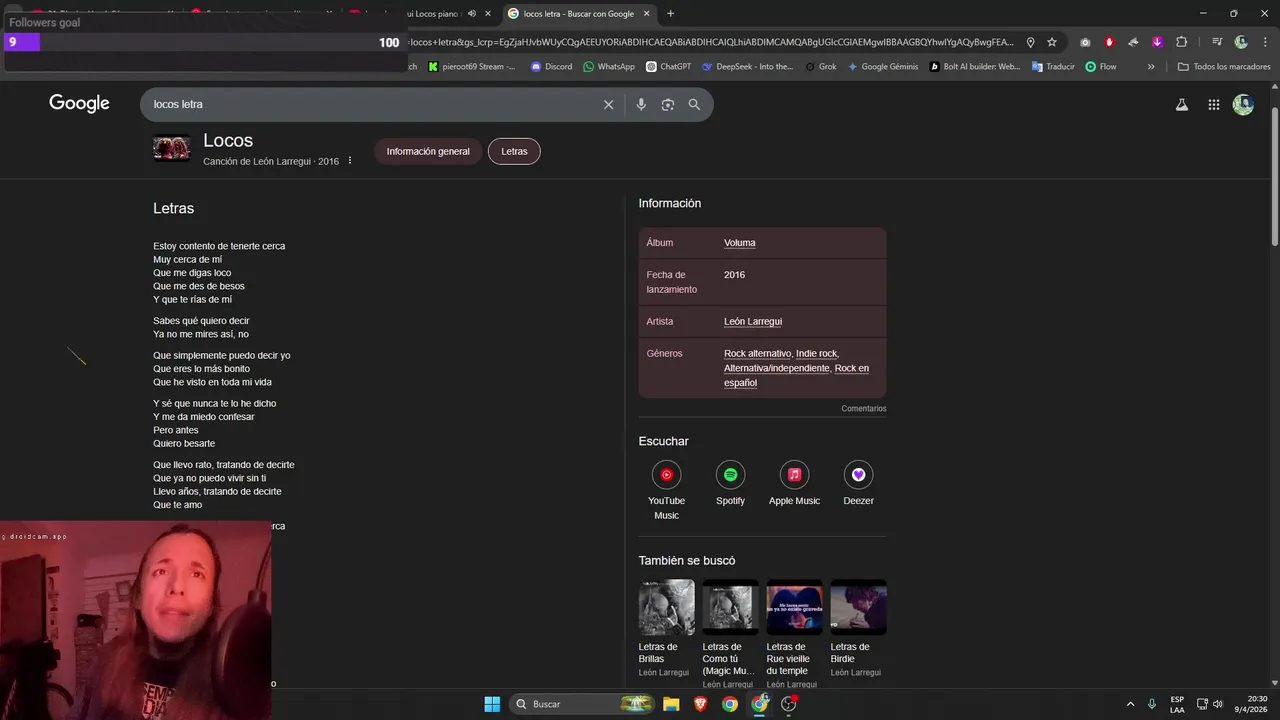Switch to the locos letra Google tab
The height and width of the screenshot is (720, 1280).
tap(578, 14)
